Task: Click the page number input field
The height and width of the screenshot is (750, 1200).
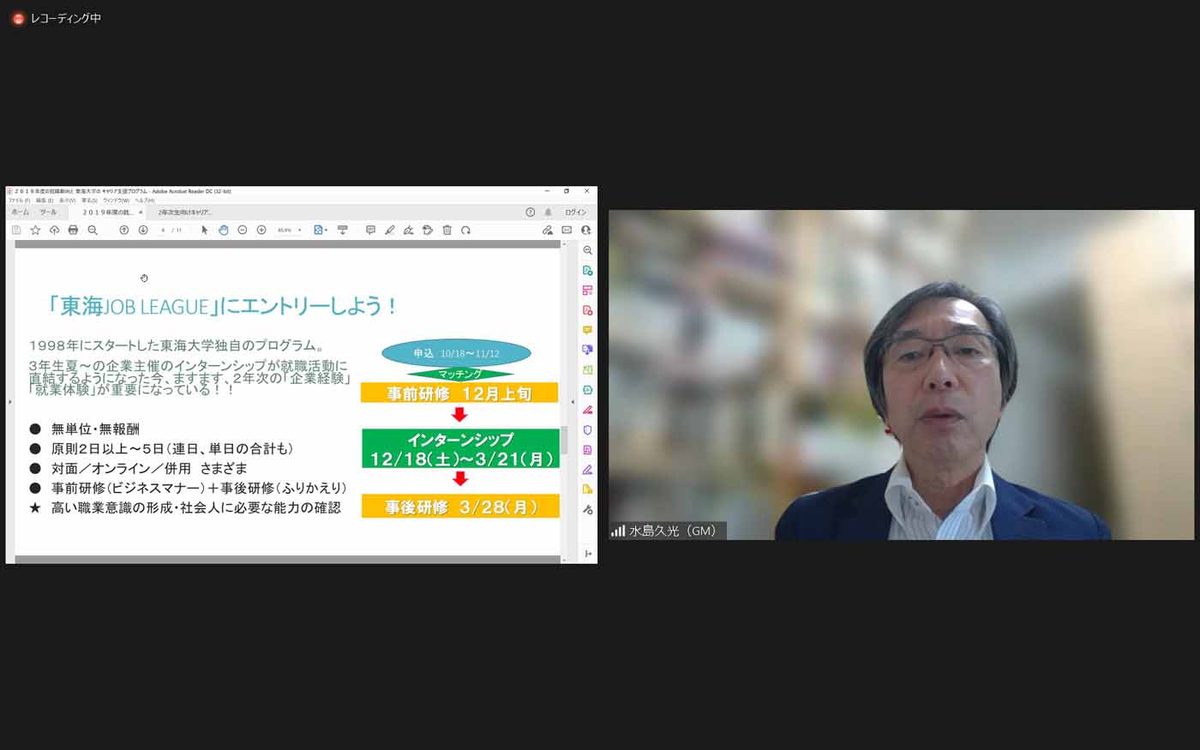Action: (164, 230)
